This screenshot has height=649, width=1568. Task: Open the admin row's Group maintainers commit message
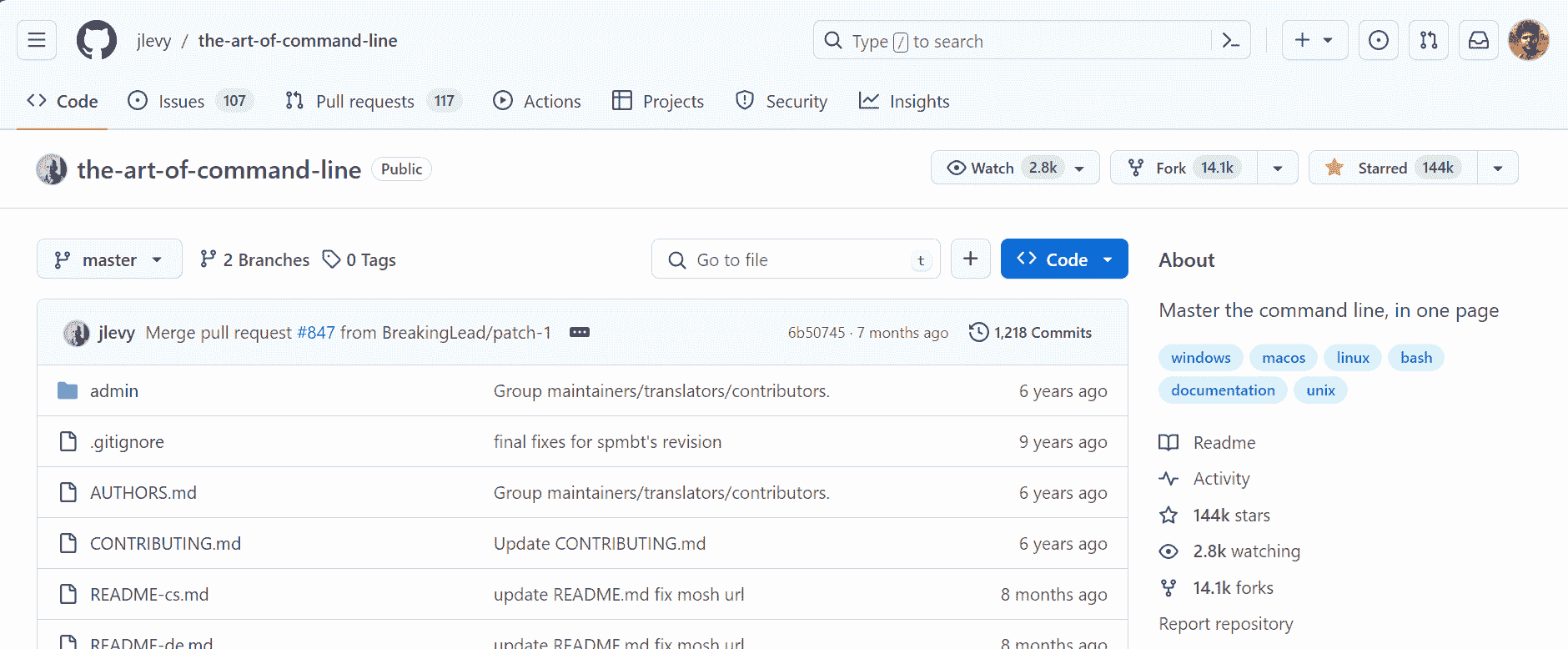pos(661,390)
